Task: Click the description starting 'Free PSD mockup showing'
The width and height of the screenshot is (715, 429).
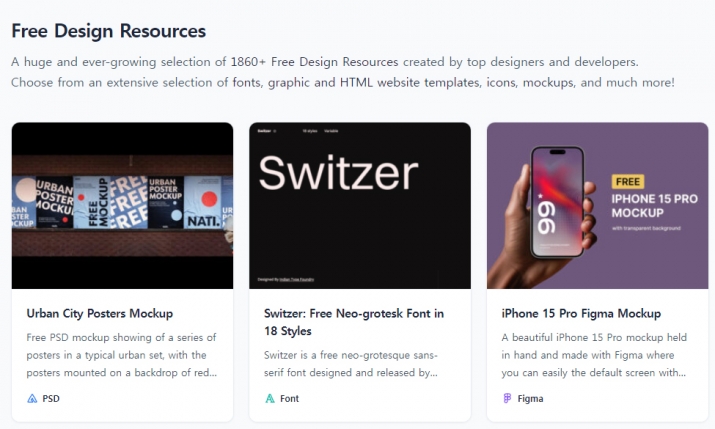Action: point(122,355)
